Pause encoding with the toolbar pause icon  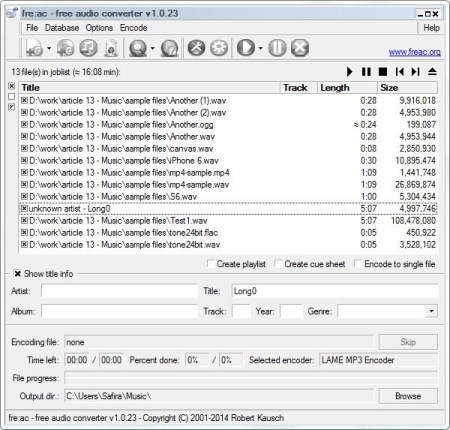pyautogui.click(x=277, y=48)
